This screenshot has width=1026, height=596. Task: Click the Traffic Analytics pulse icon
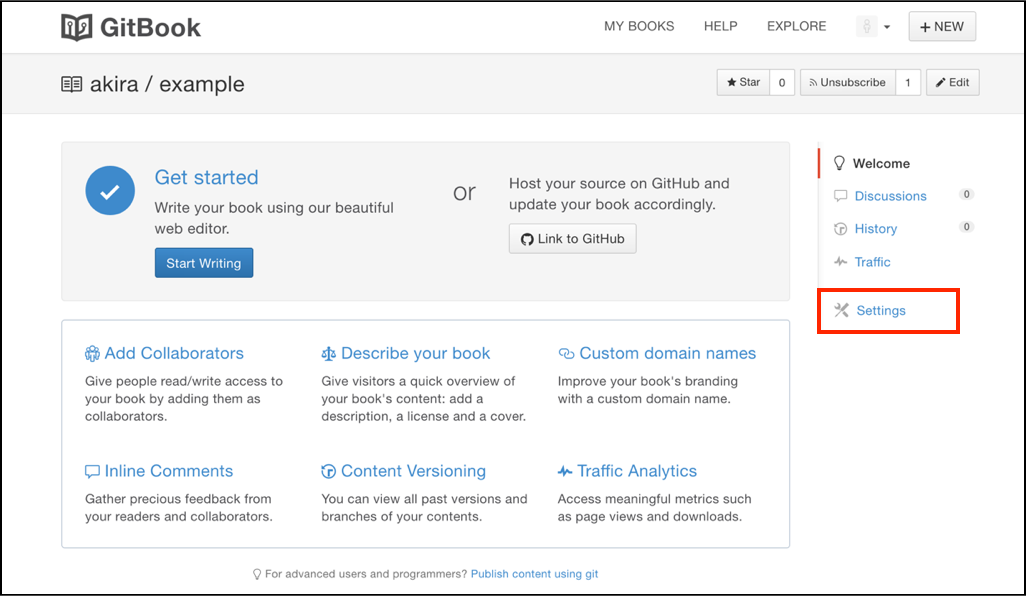565,471
